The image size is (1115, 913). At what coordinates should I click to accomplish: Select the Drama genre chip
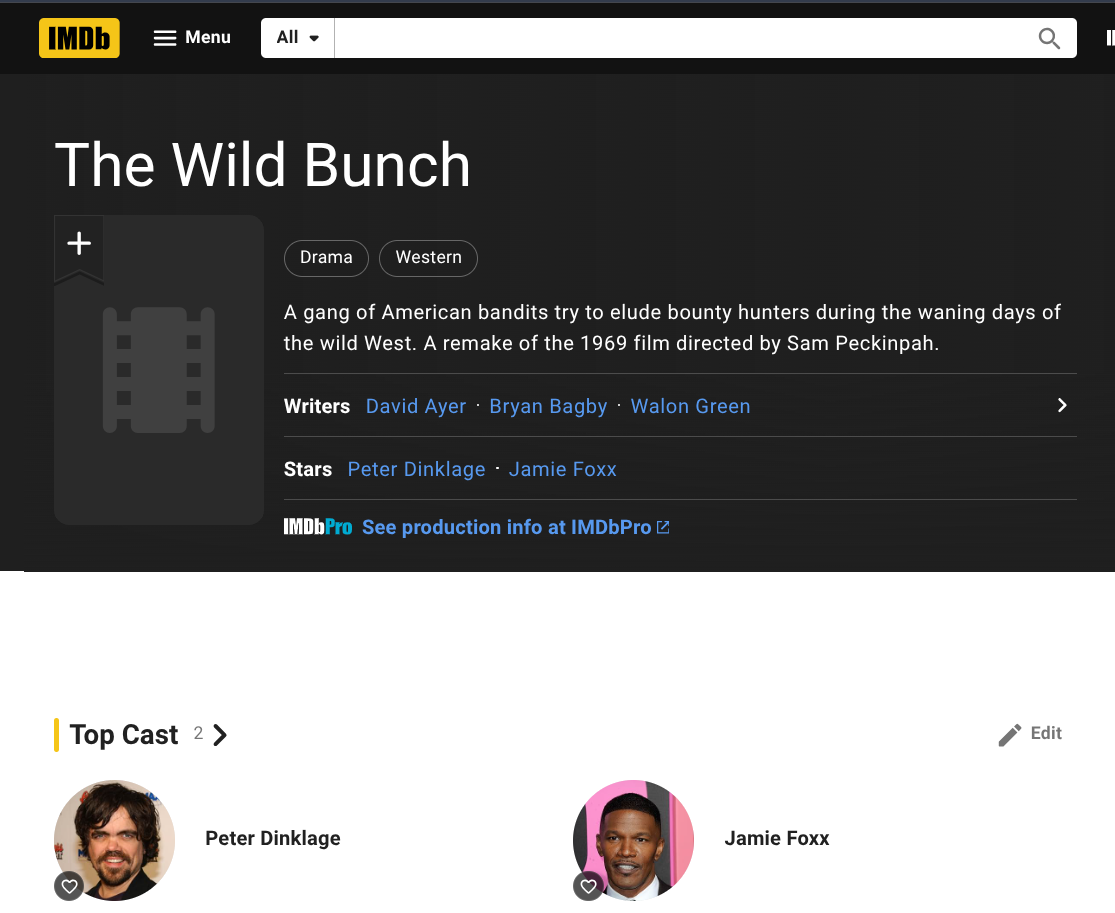click(x=326, y=257)
